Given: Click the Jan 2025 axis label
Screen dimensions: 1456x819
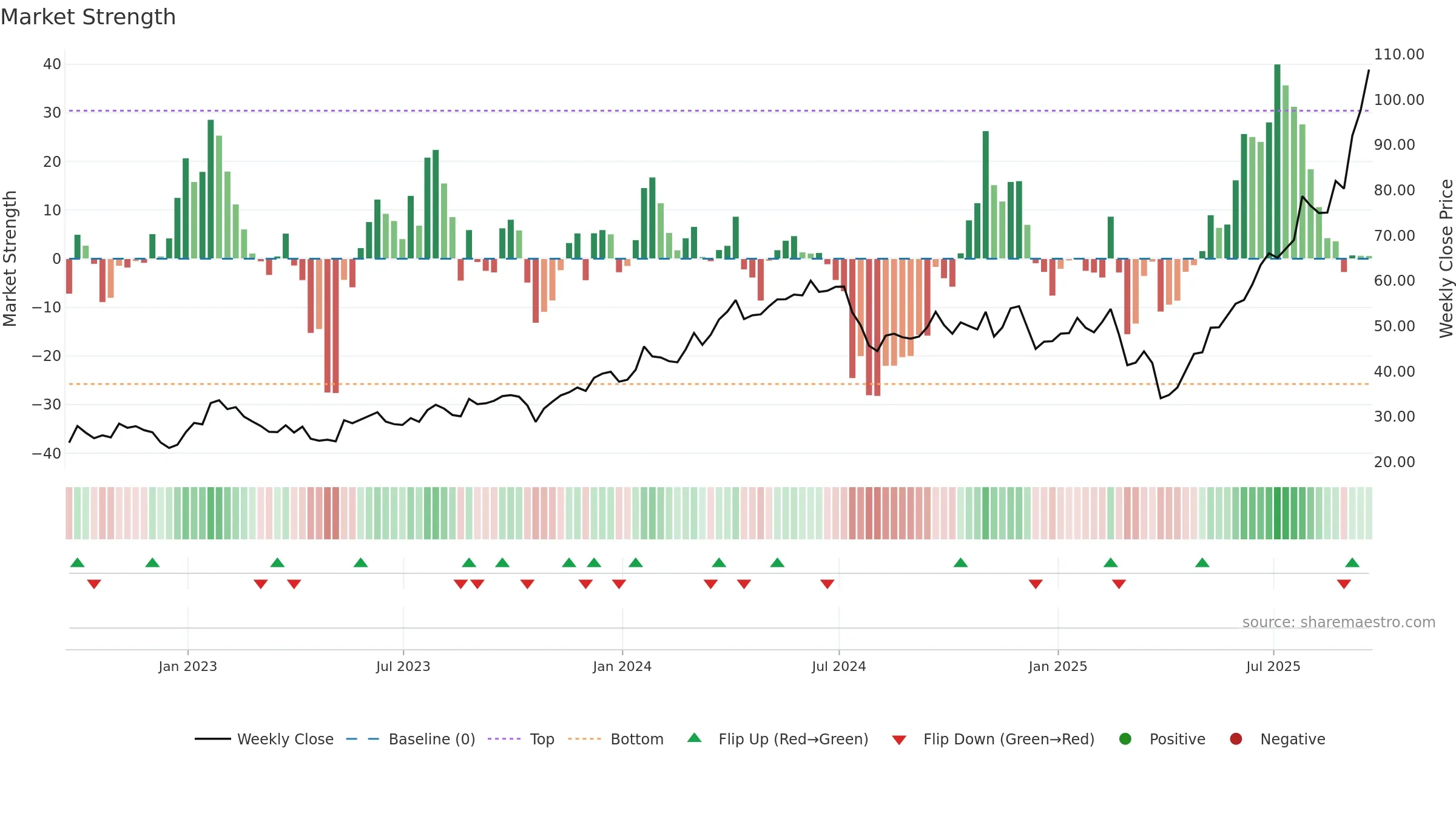Looking at the screenshot, I should pos(1057,666).
